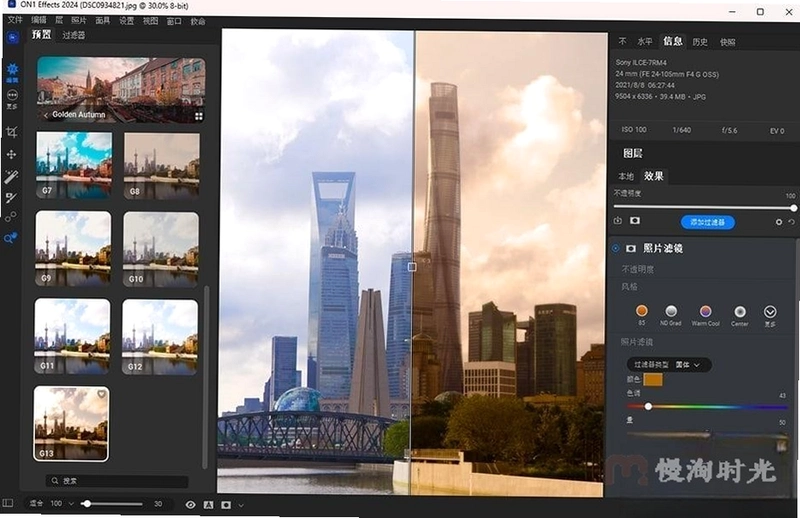The width and height of the screenshot is (800, 518).
Task: Click the show mask icon in bottom bar
Action: pos(226,505)
